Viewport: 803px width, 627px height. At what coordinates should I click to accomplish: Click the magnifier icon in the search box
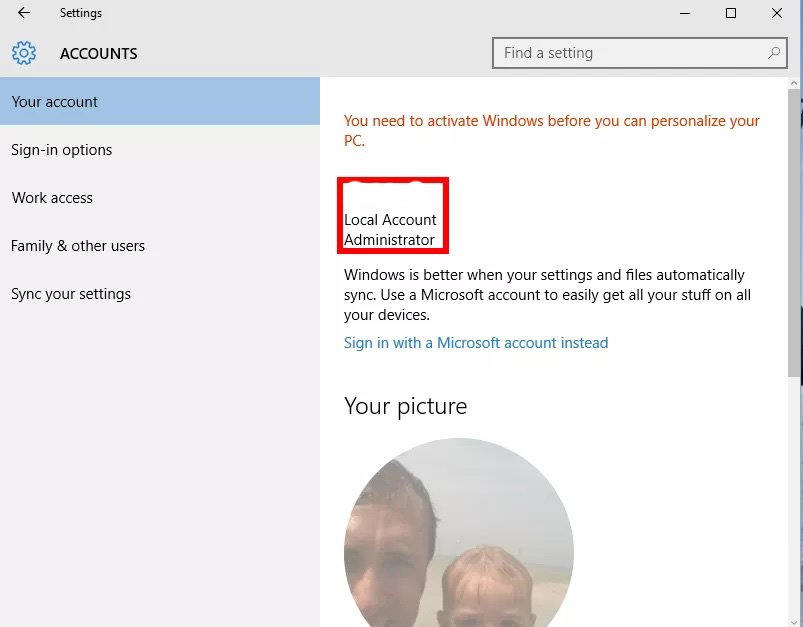[774, 53]
